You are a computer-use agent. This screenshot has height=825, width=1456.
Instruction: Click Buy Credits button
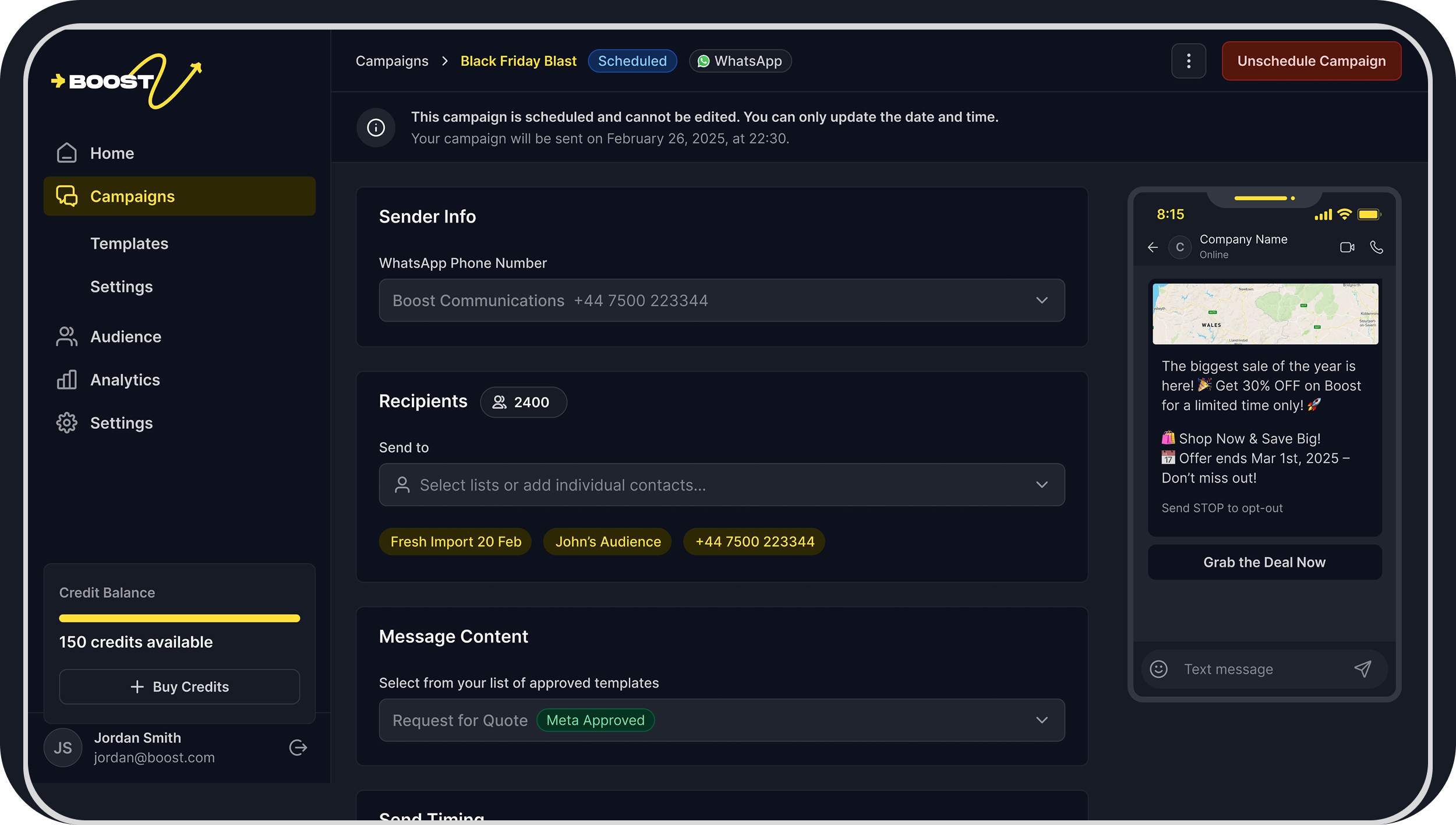tap(179, 687)
